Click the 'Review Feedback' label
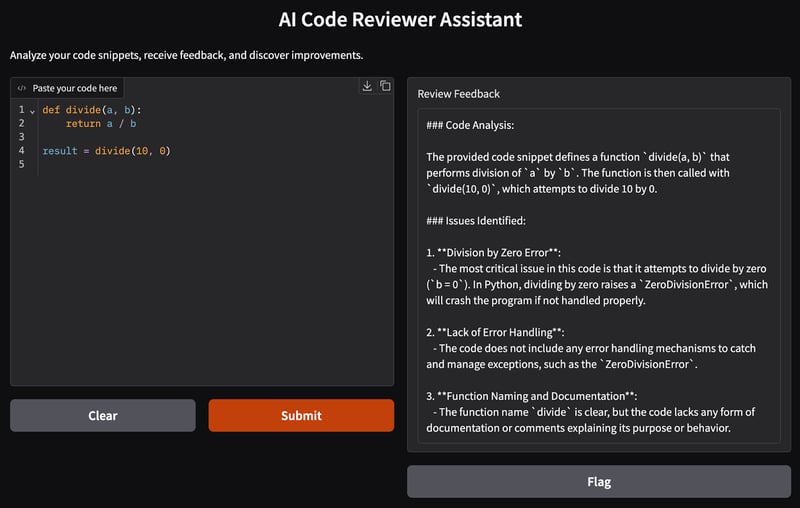 pos(458,94)
